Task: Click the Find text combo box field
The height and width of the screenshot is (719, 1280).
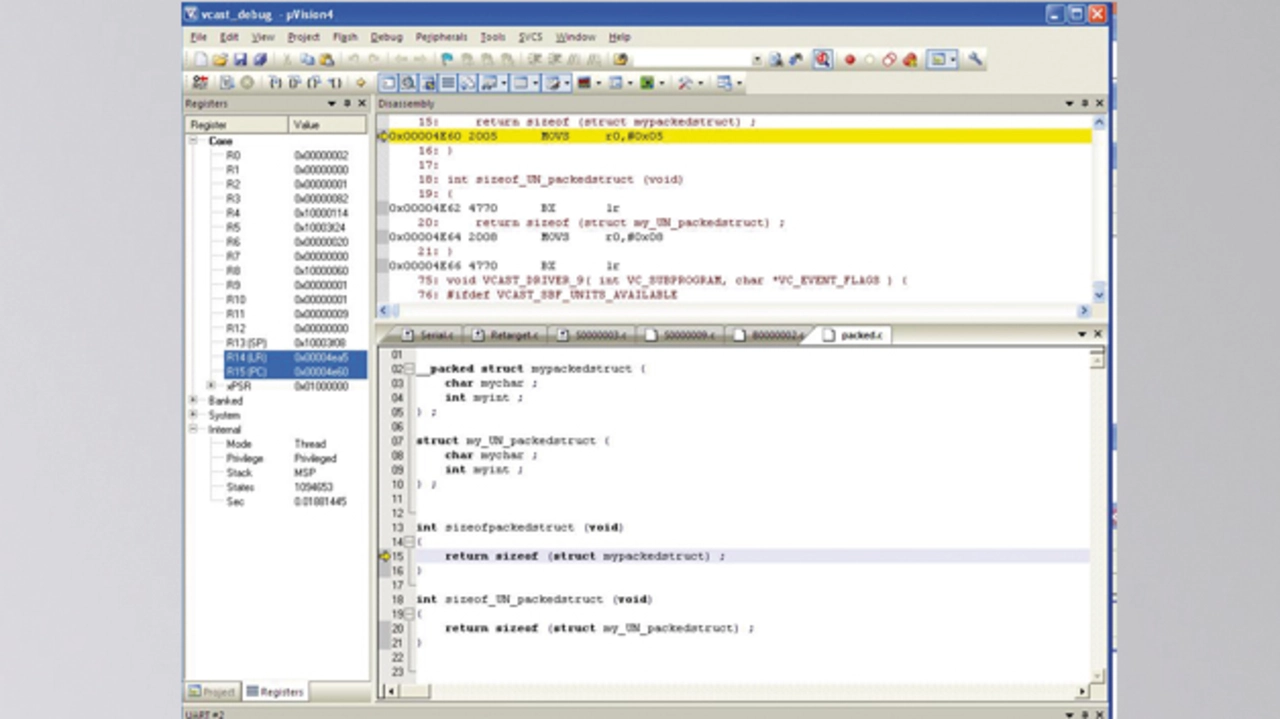Action: coord(690,60)
